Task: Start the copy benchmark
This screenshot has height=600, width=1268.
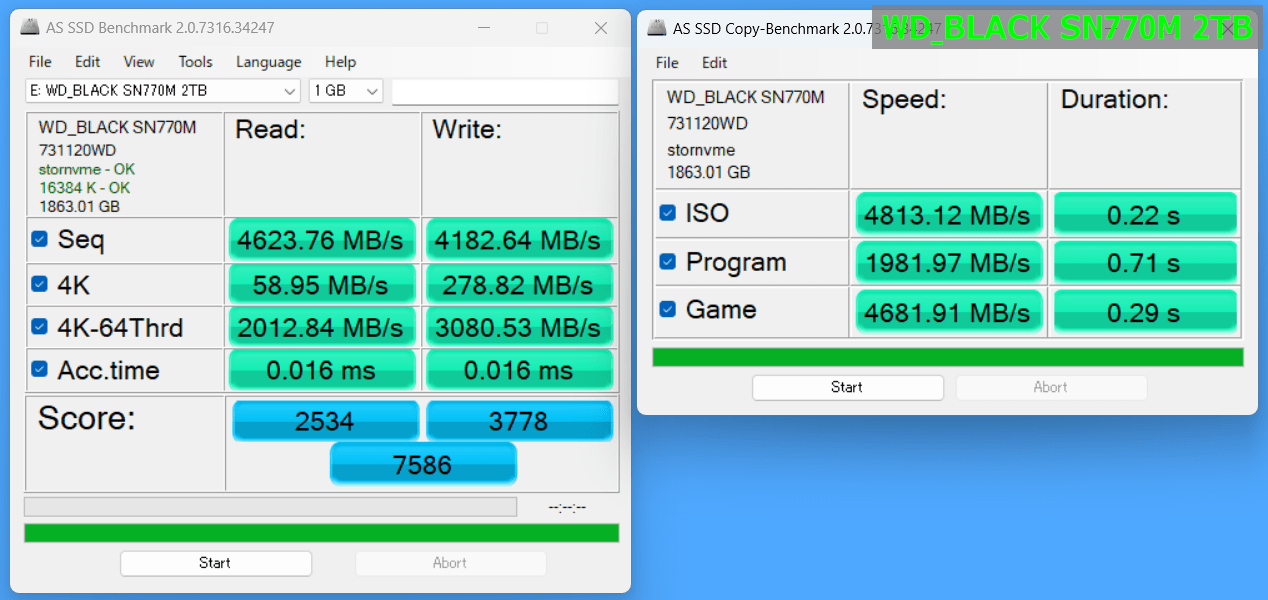Action: coord(847,387)
